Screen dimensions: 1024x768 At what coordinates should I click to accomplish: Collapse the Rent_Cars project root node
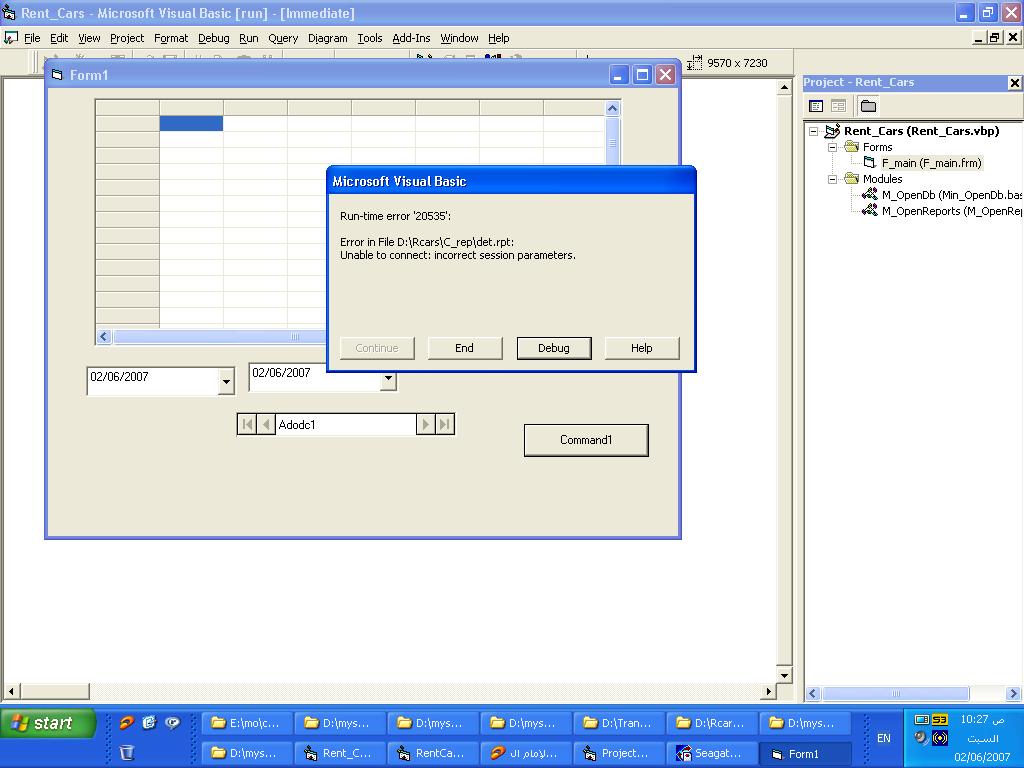813,131
